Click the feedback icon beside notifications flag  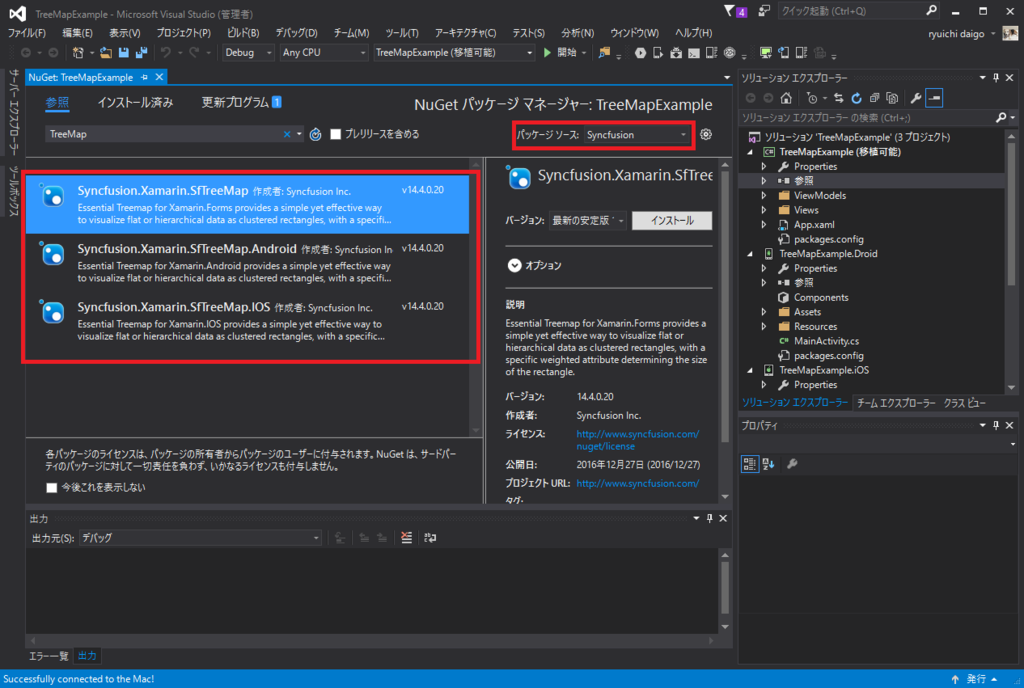[763, 11]
